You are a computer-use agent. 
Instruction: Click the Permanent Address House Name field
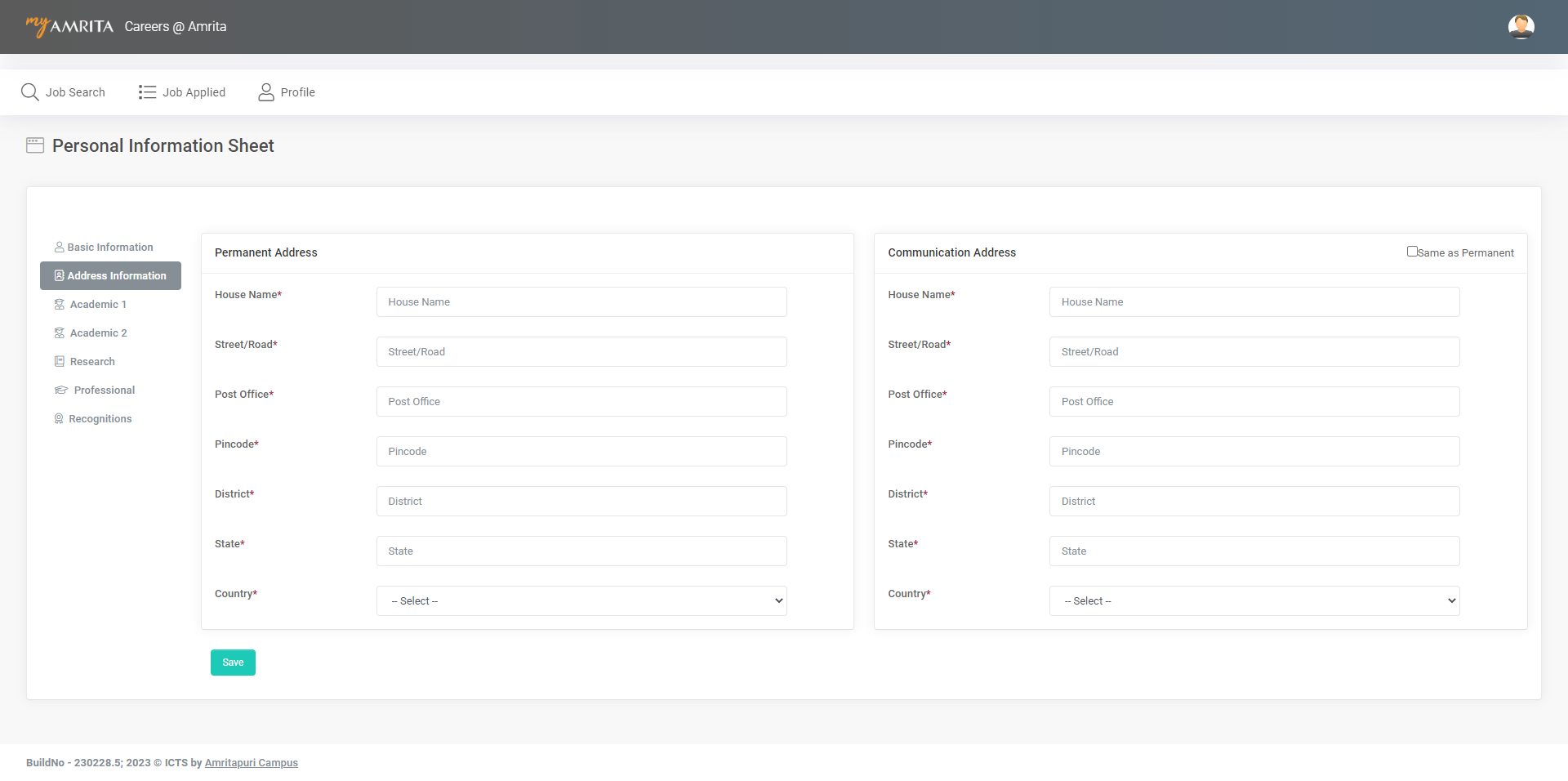581,302
